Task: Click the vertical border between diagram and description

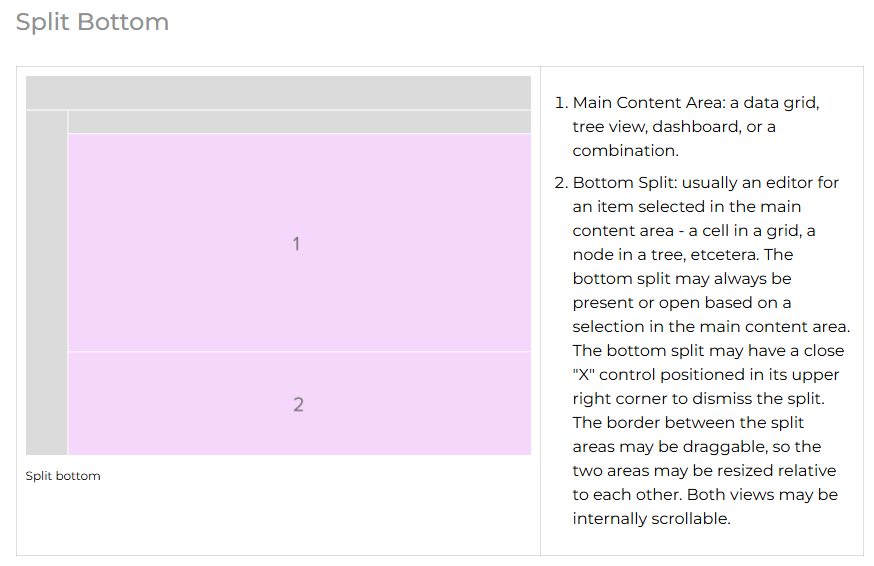Action: 540,311
